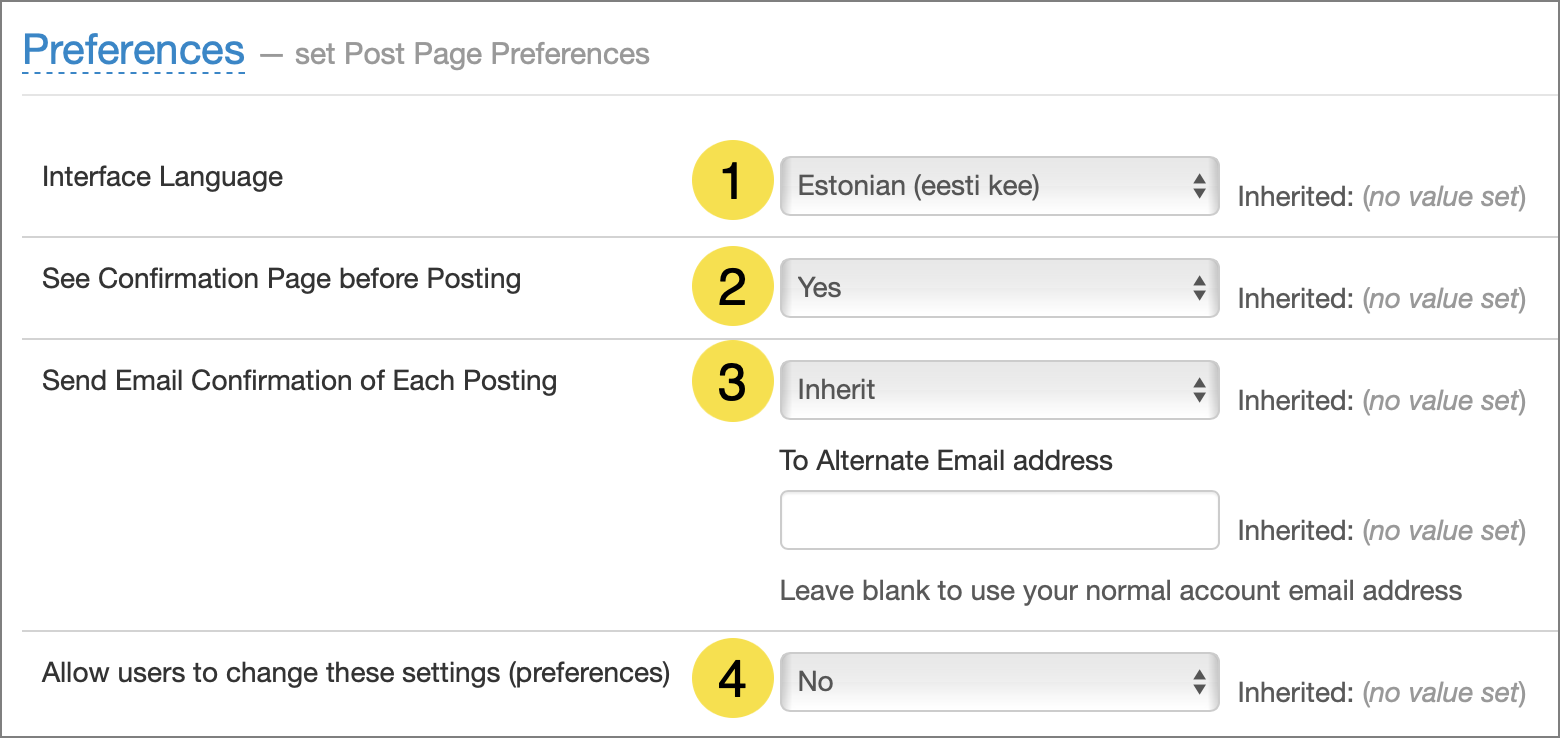Viewport: 1560px width, 738px height.
Task: Select the yellow number 3 badge
Action: coord(732,382)
